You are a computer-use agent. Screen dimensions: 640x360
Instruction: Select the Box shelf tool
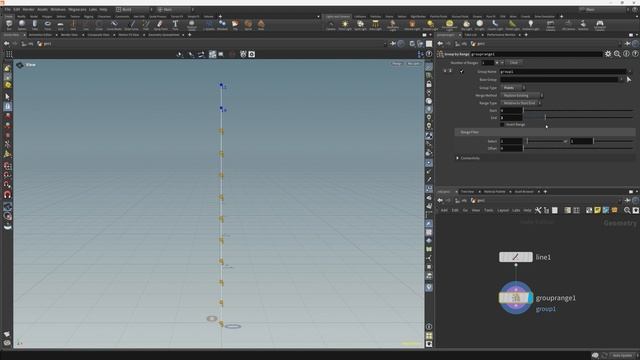click(x=9, y=25)
